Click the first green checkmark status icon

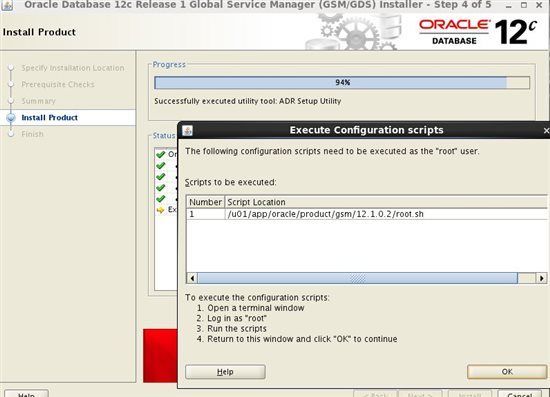pyautogui.click(x=161, y=155)
